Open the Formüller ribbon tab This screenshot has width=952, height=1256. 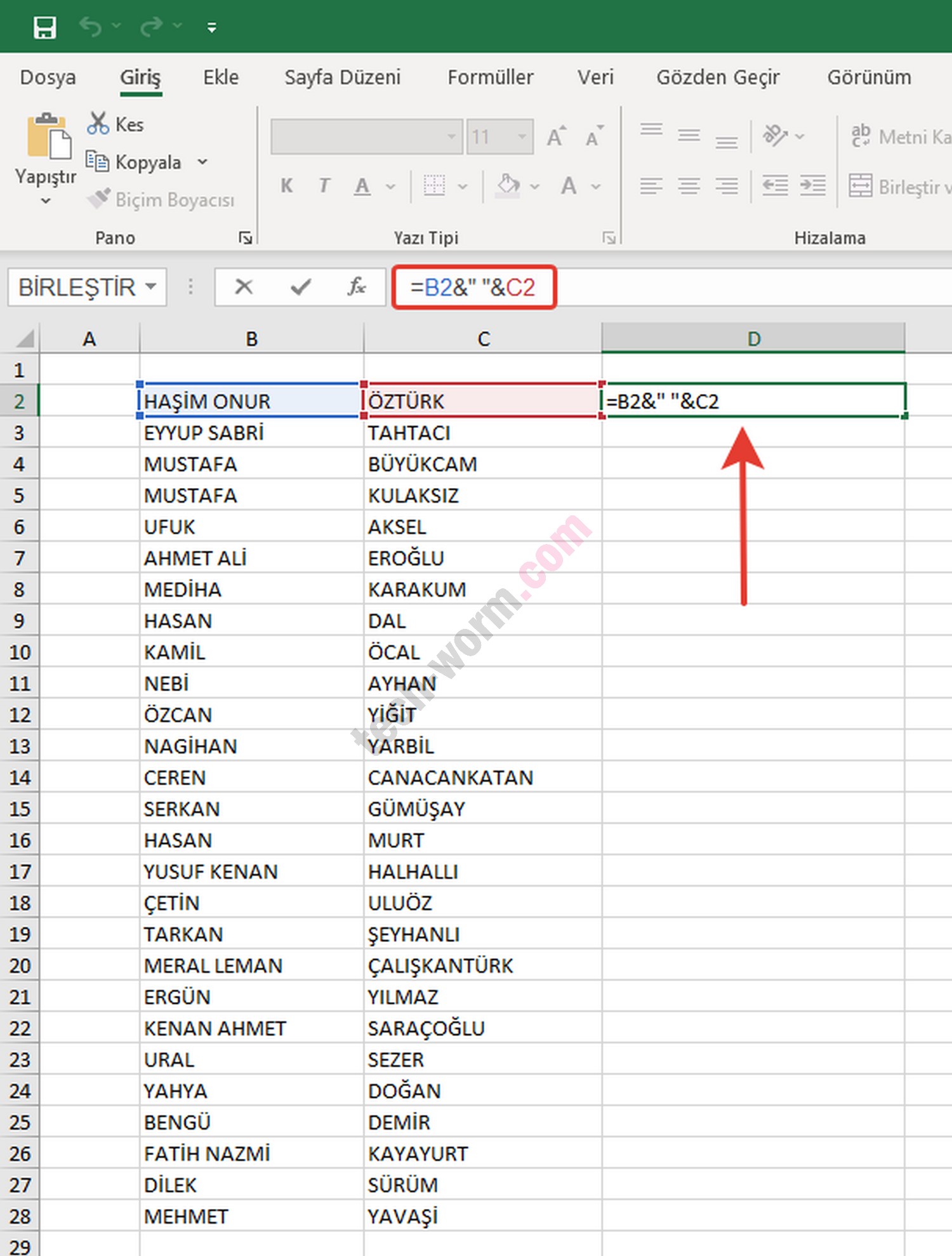(x=490, y=77)
